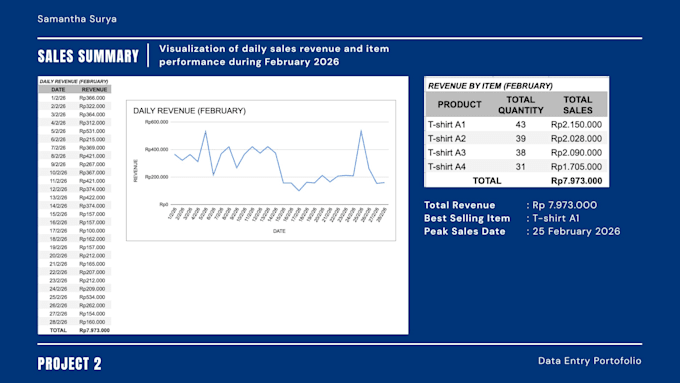Click the date cell '11/2/26'
The width and height of the screenshot is (680, 383).
(58, 181)
